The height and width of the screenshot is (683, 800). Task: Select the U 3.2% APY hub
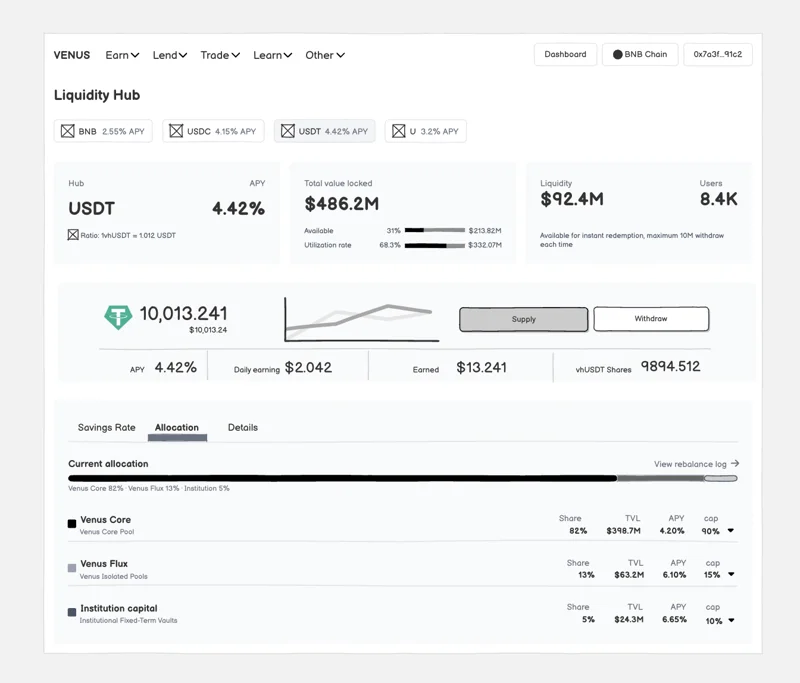pyautogui.click(x=426, y=131)
